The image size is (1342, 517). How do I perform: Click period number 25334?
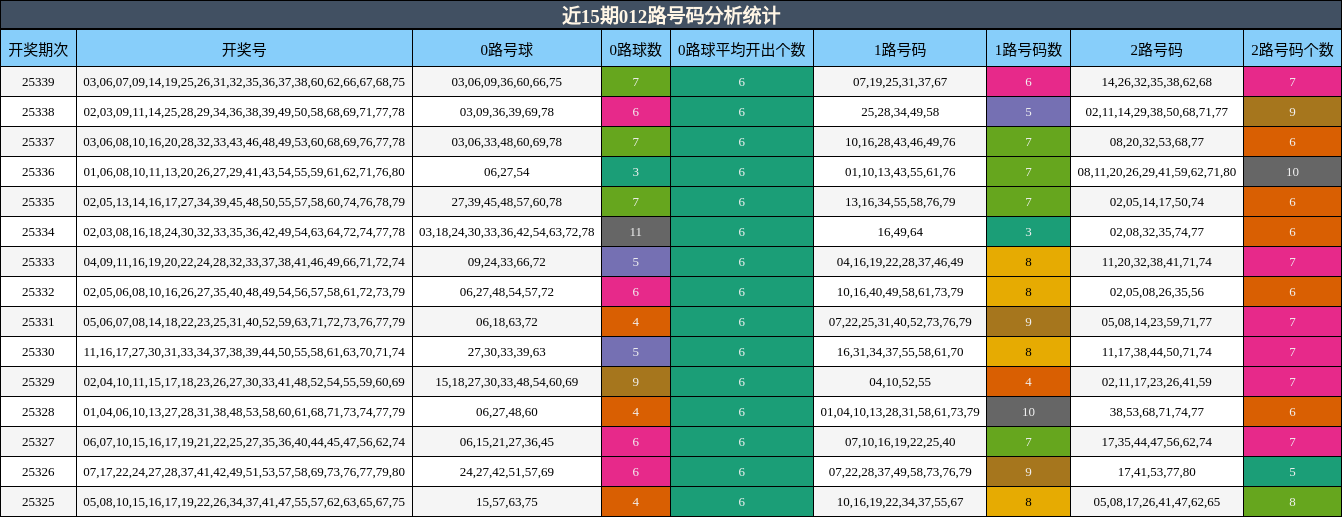pyautogui.click(x=38, y=232)
